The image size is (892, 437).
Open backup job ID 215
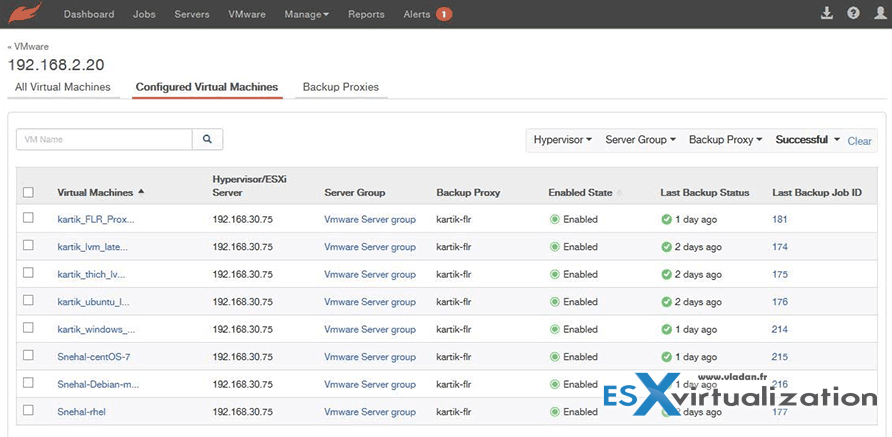(x=780, y=357)
